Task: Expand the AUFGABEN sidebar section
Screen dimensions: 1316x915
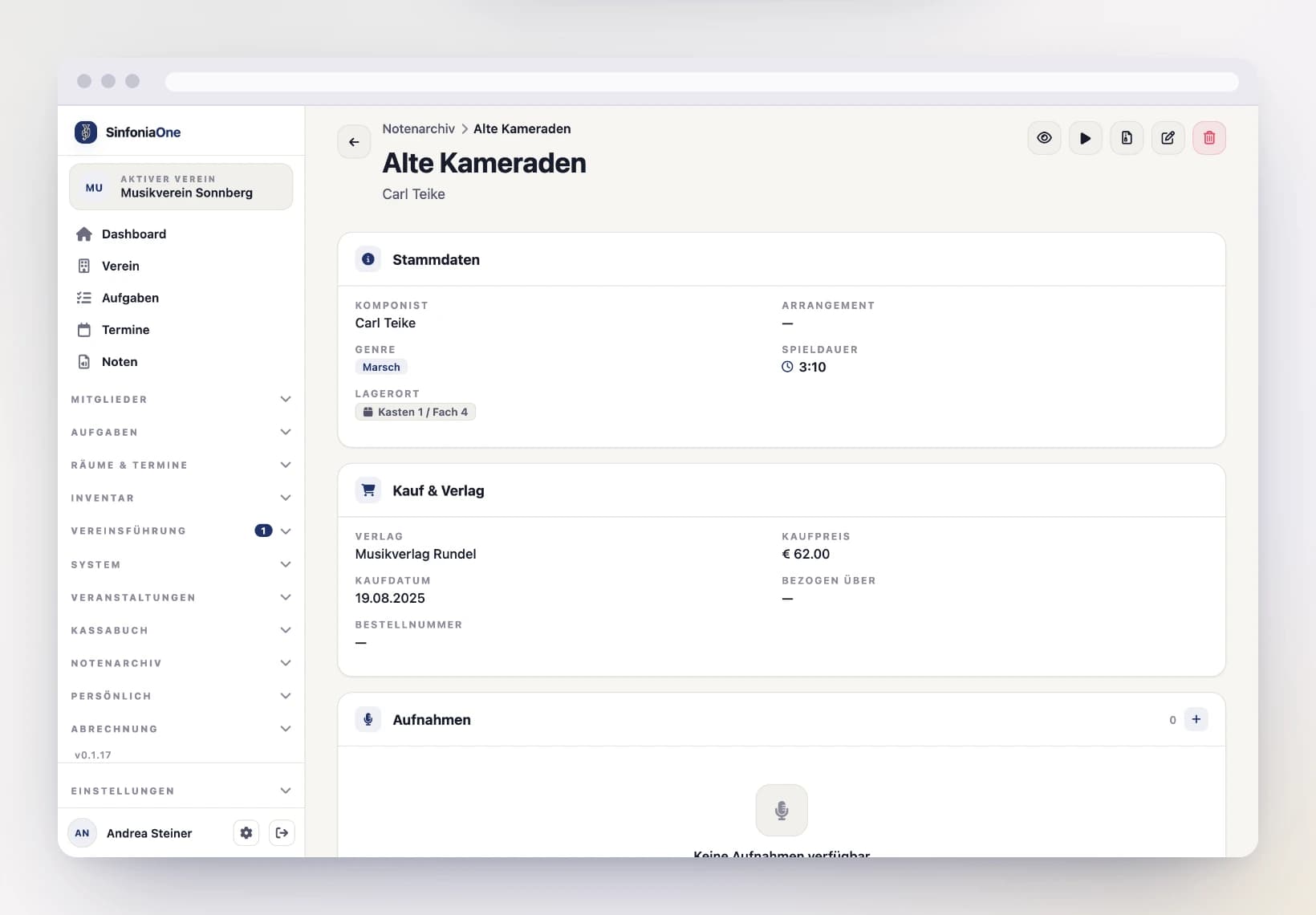Action: 181,432
